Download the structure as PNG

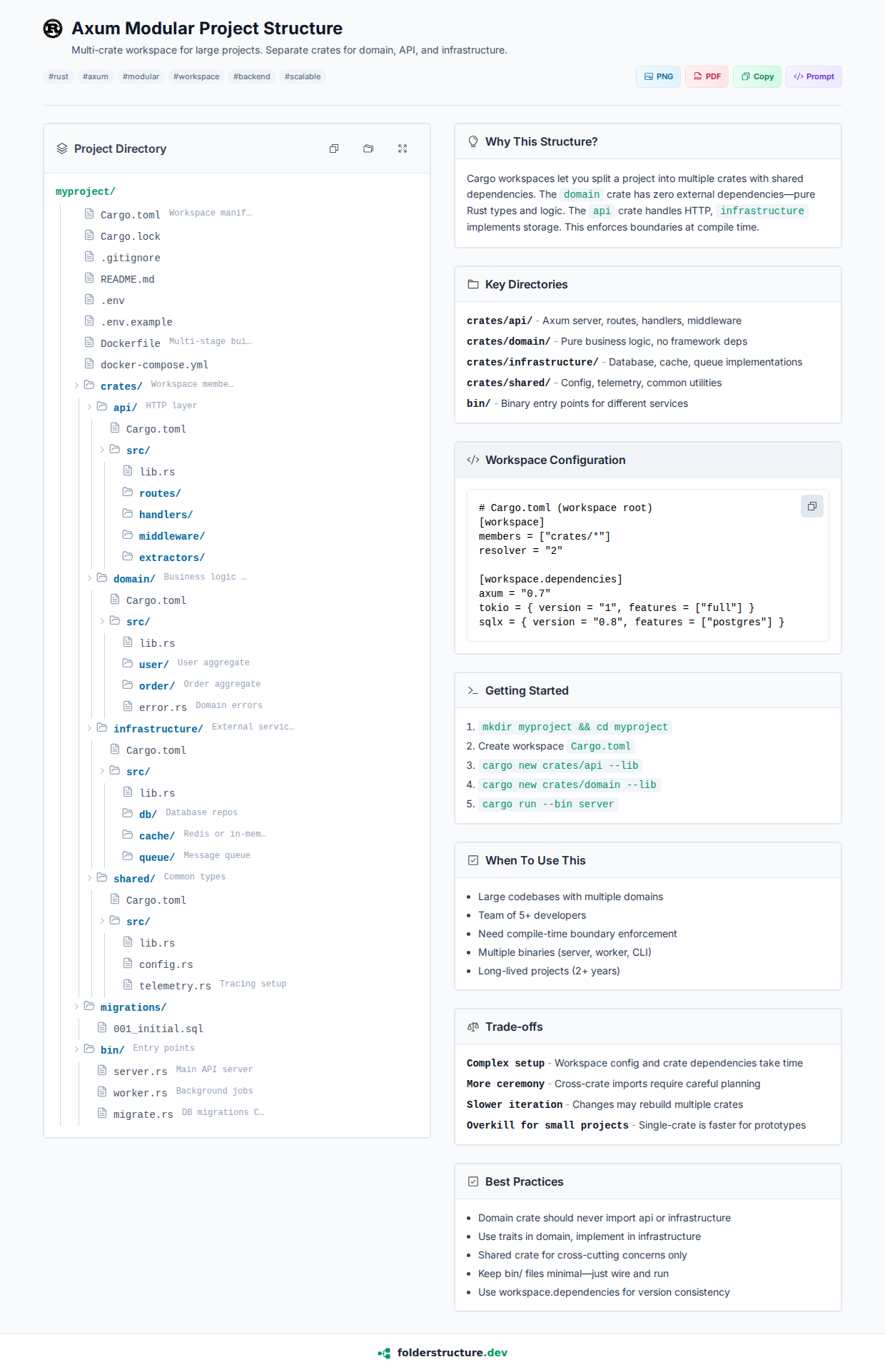(x=658, y=76)
